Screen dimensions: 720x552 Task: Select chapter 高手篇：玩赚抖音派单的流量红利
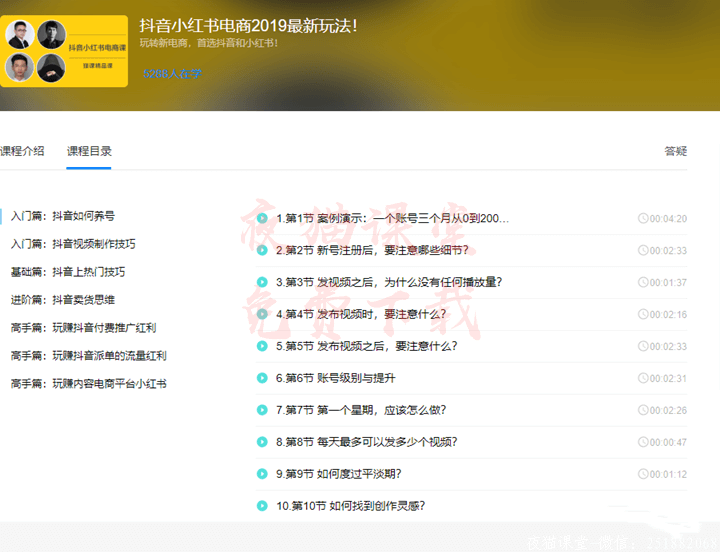(89, 356)
